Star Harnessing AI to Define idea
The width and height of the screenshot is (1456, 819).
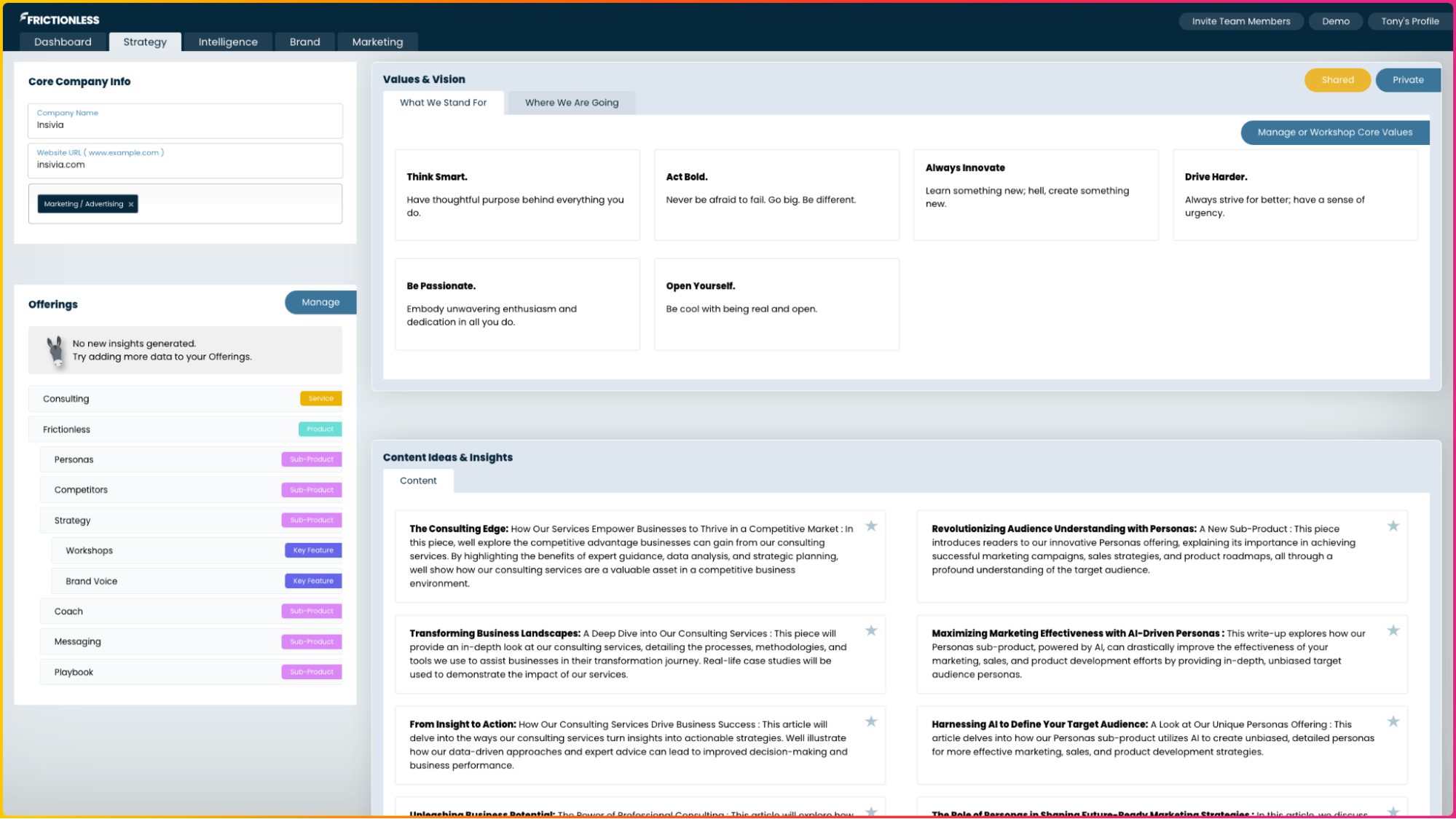click(1393, 721)
